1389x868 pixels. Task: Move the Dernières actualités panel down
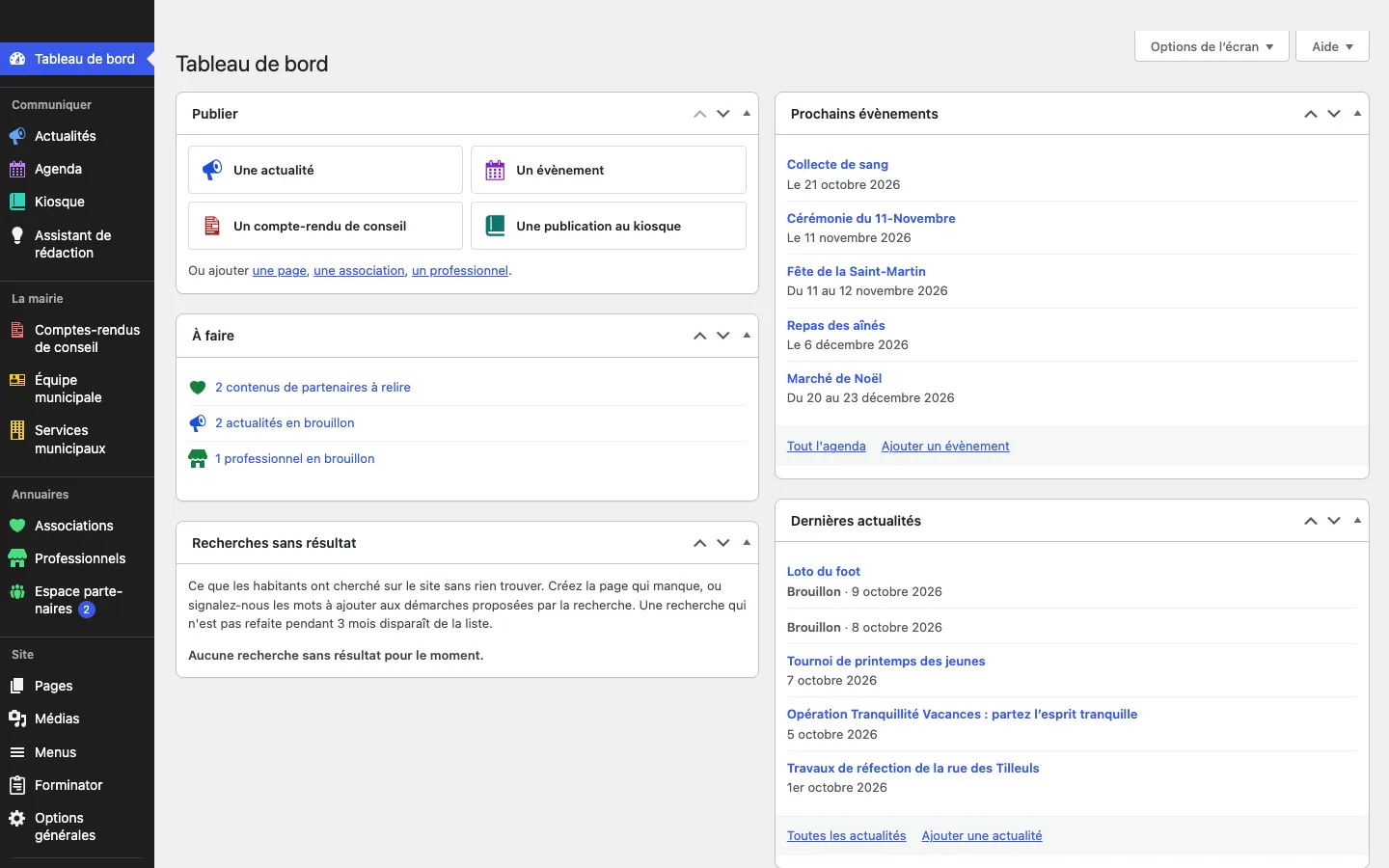point(1334,521)
